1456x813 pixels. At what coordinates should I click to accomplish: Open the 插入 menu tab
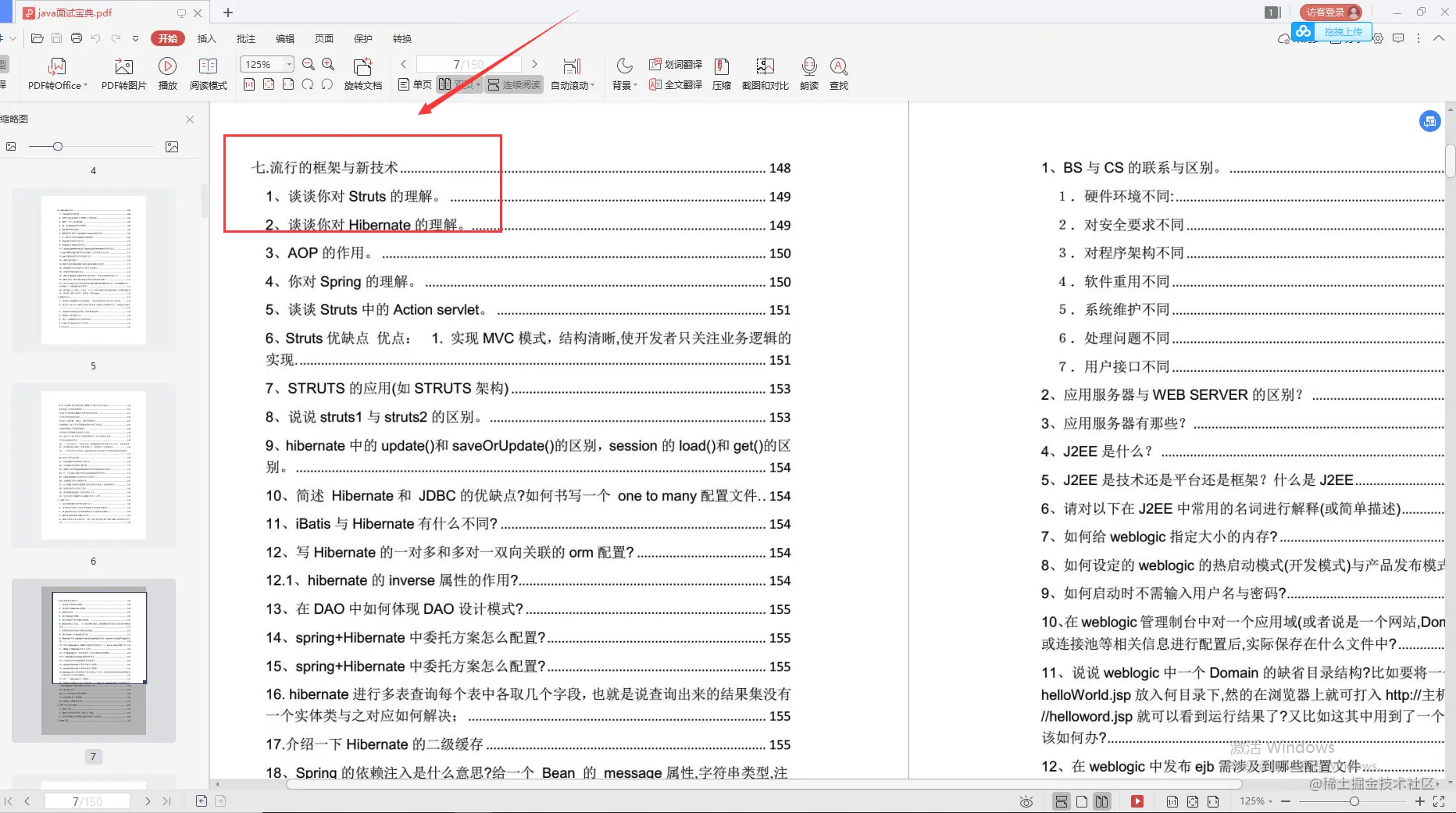click(206, 38)
